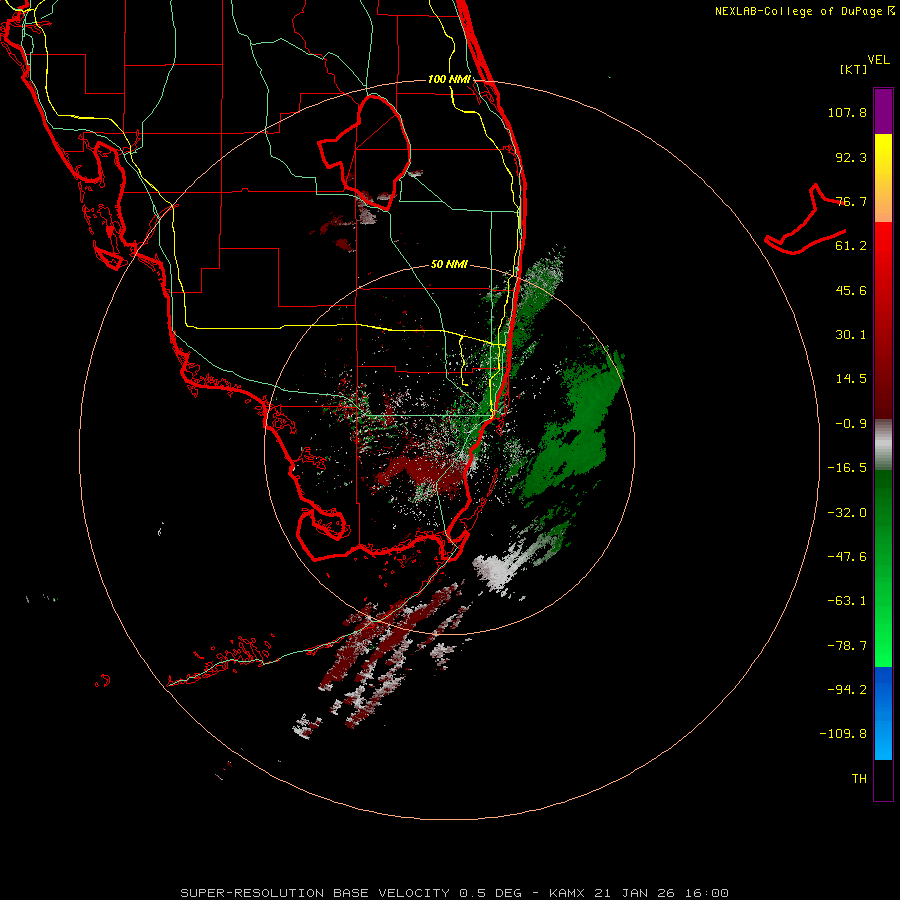Click the Lake Okeechobee outline on the map
The width and height of the screenshot is (900, 900).
[x=364, y=151]
